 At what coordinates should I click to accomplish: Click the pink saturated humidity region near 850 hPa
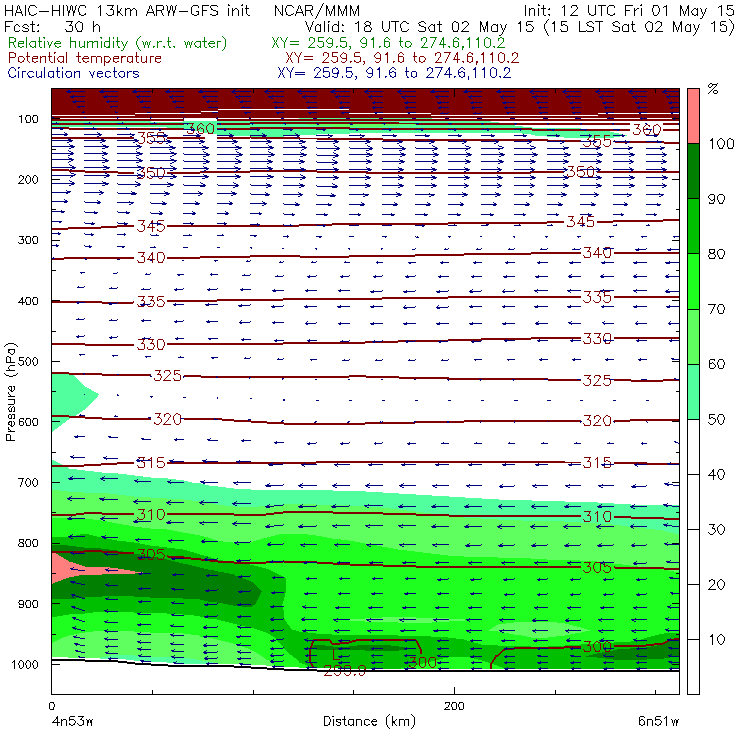click(76, 569)
